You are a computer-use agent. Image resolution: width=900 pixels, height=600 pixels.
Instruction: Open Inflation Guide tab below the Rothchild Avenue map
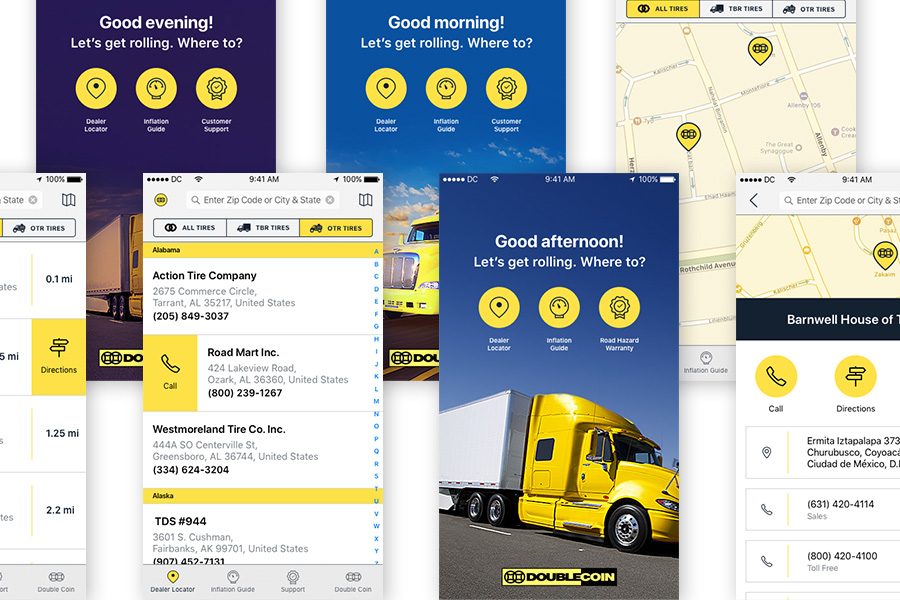click(705, 363)
